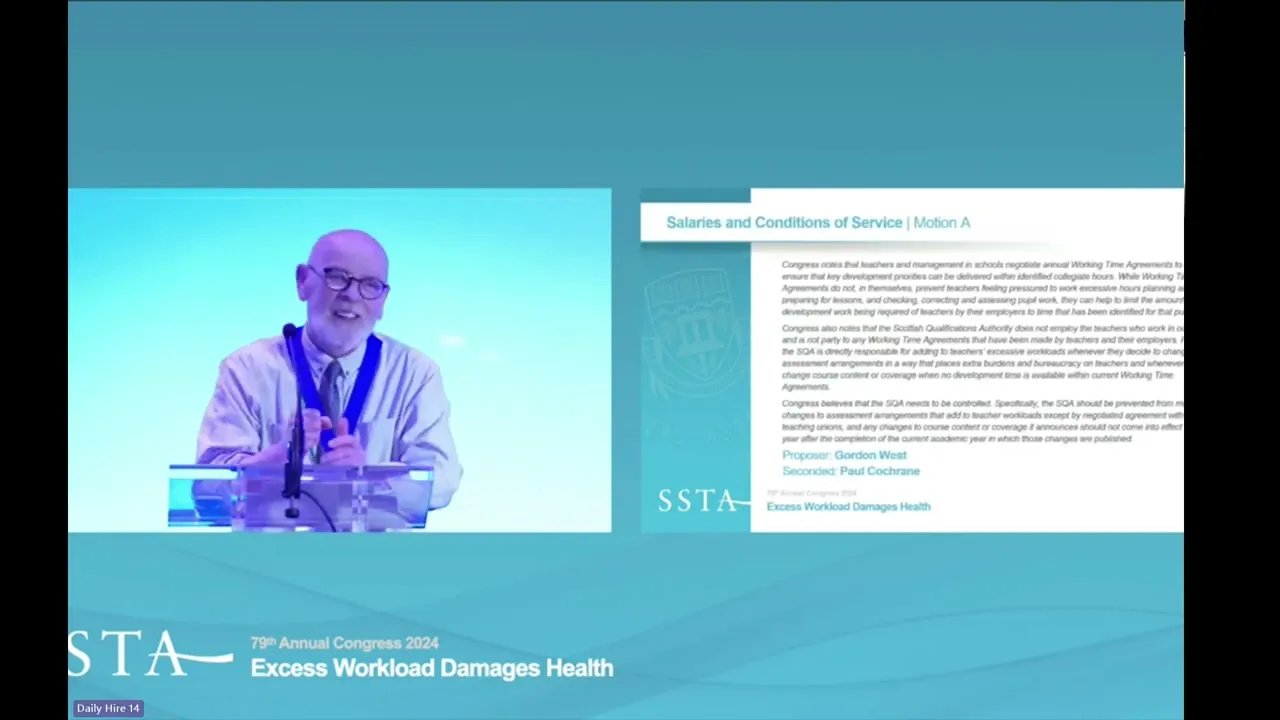Viewport: 1280px width, 720px height.
Task: Click the 'Motion A' text in slide title
Action: coord(941,223)
